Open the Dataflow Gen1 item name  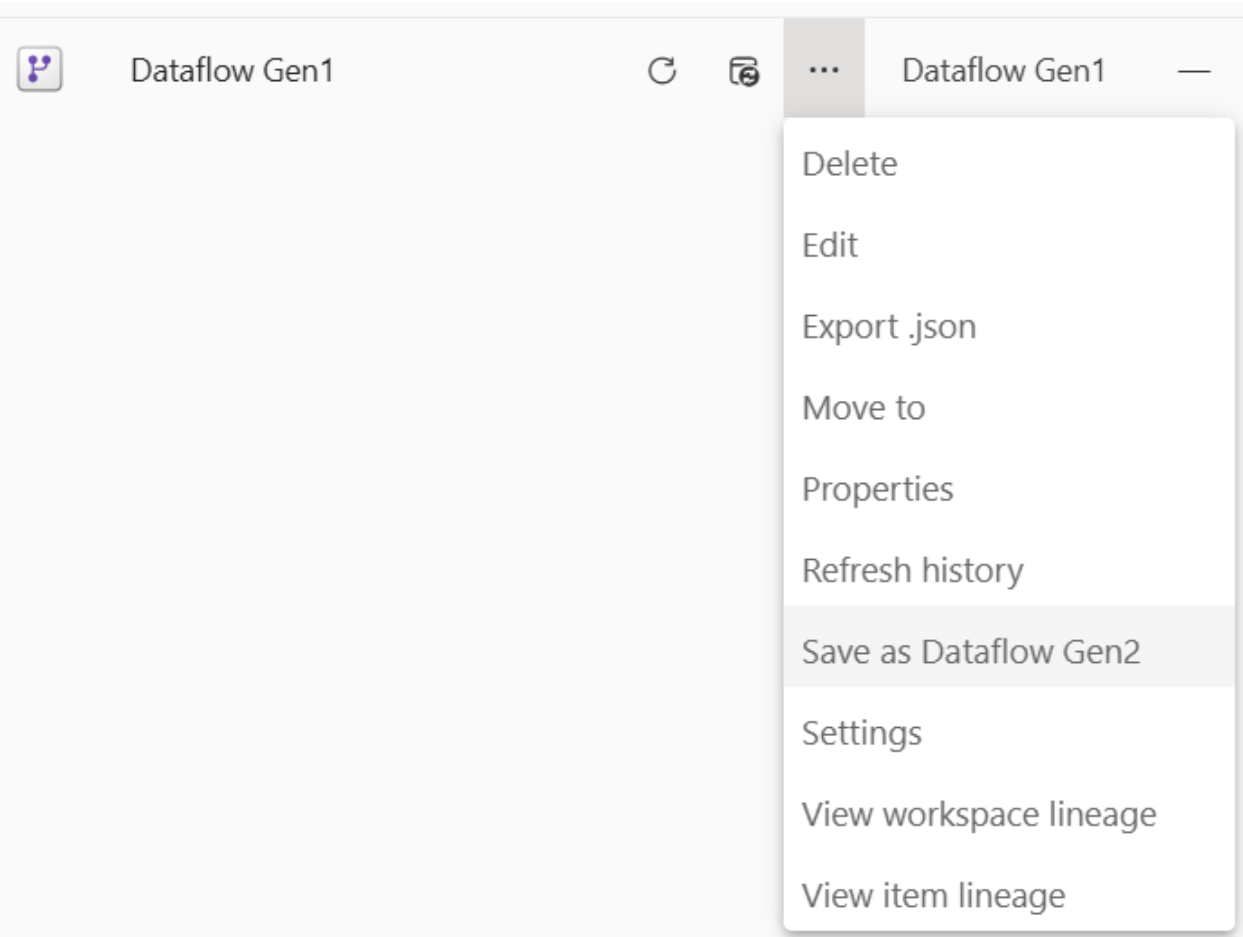coord(231,71)
